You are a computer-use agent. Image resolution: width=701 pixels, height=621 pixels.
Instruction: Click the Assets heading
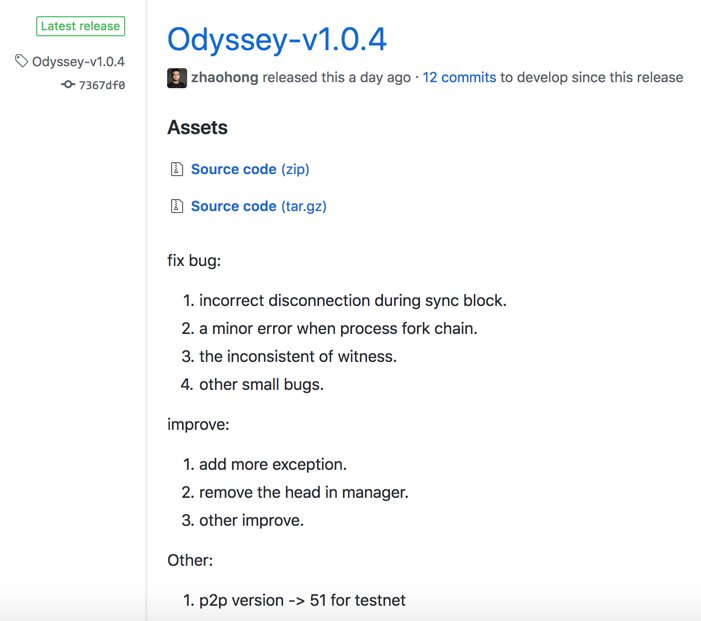(x=197, y=127)
